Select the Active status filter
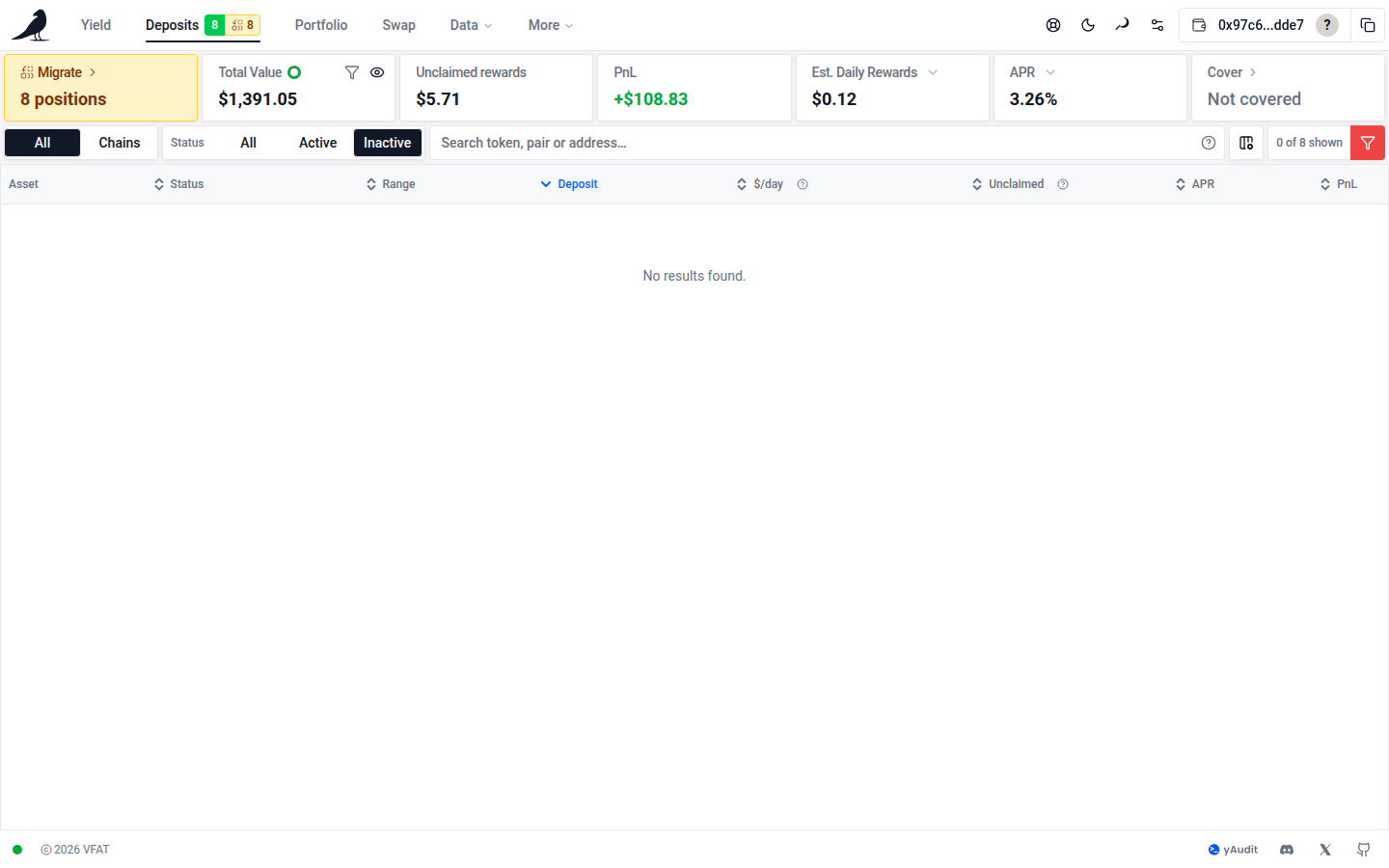Viewport: 1389px width, 868px height. coord(317,143)
